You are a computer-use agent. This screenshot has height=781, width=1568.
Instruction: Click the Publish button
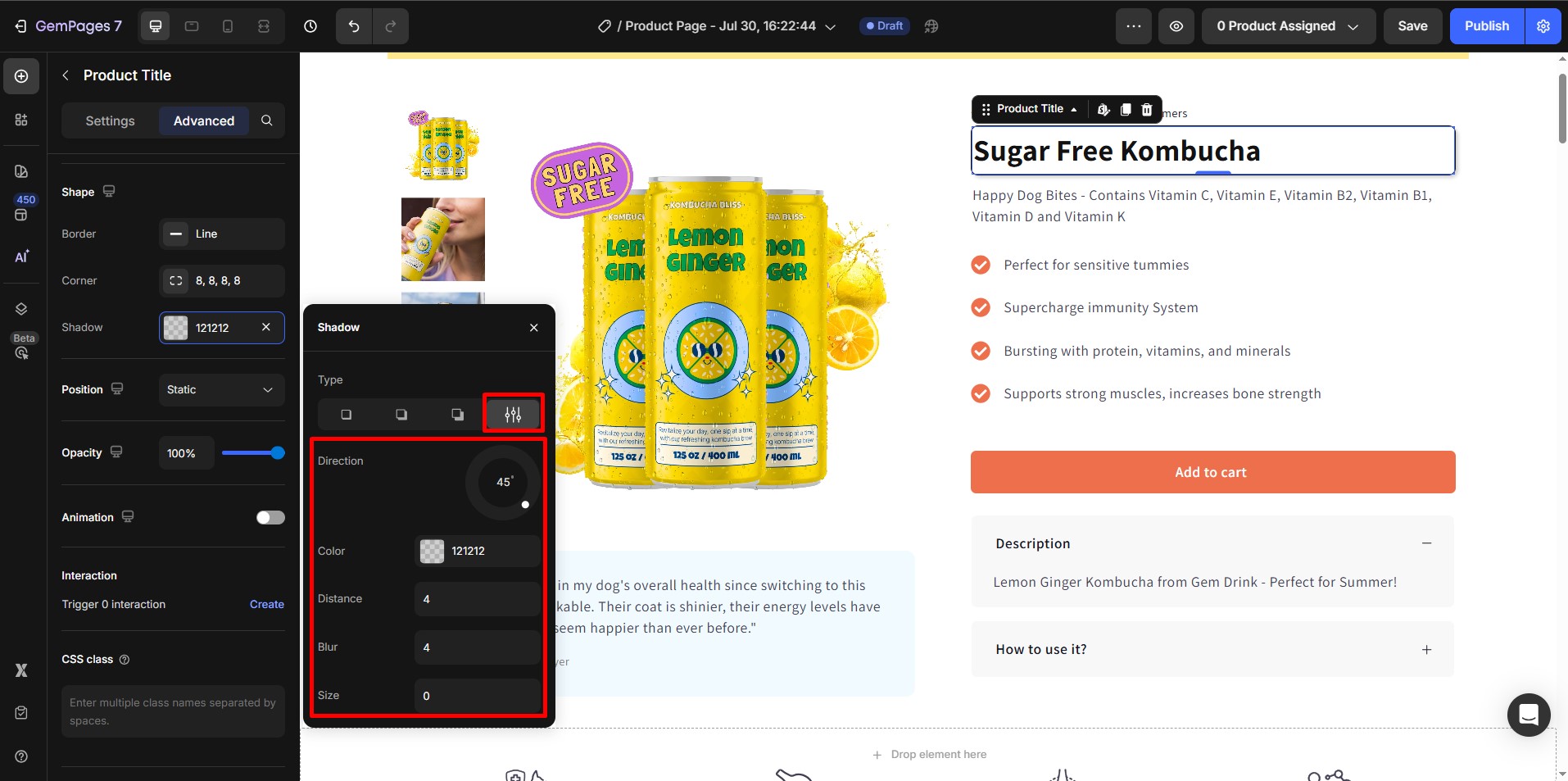point(1486,26)
